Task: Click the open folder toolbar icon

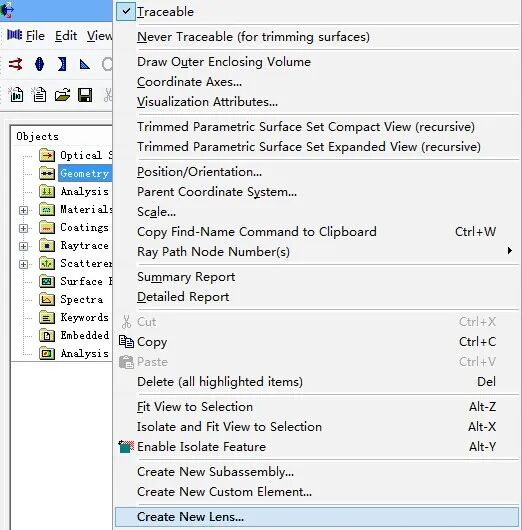Action: 62,95
